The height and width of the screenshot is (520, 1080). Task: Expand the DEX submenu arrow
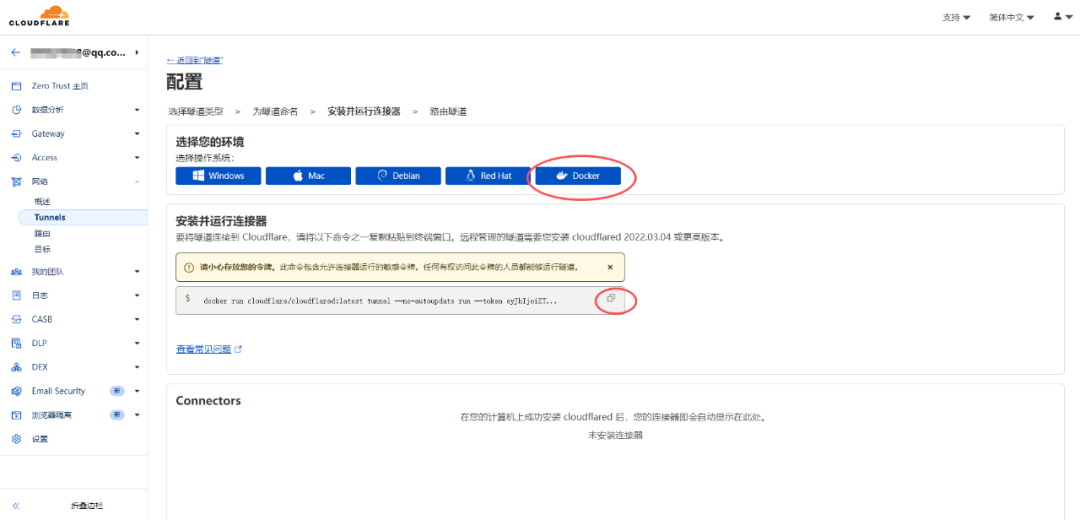coord(137,367)
